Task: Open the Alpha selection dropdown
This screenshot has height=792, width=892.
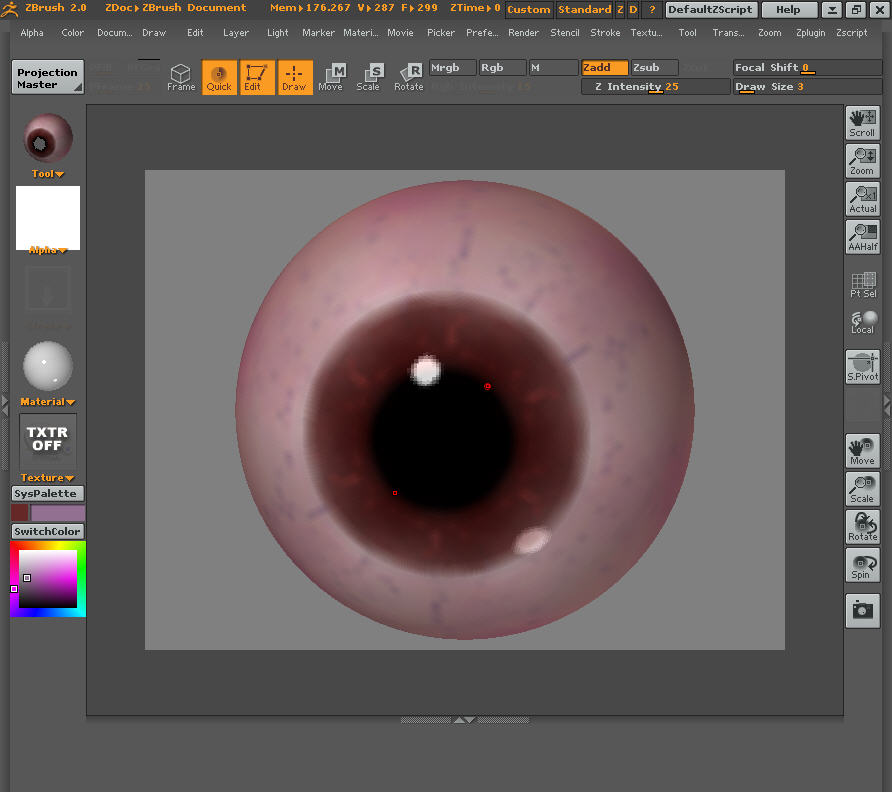Action: [47, 250]
